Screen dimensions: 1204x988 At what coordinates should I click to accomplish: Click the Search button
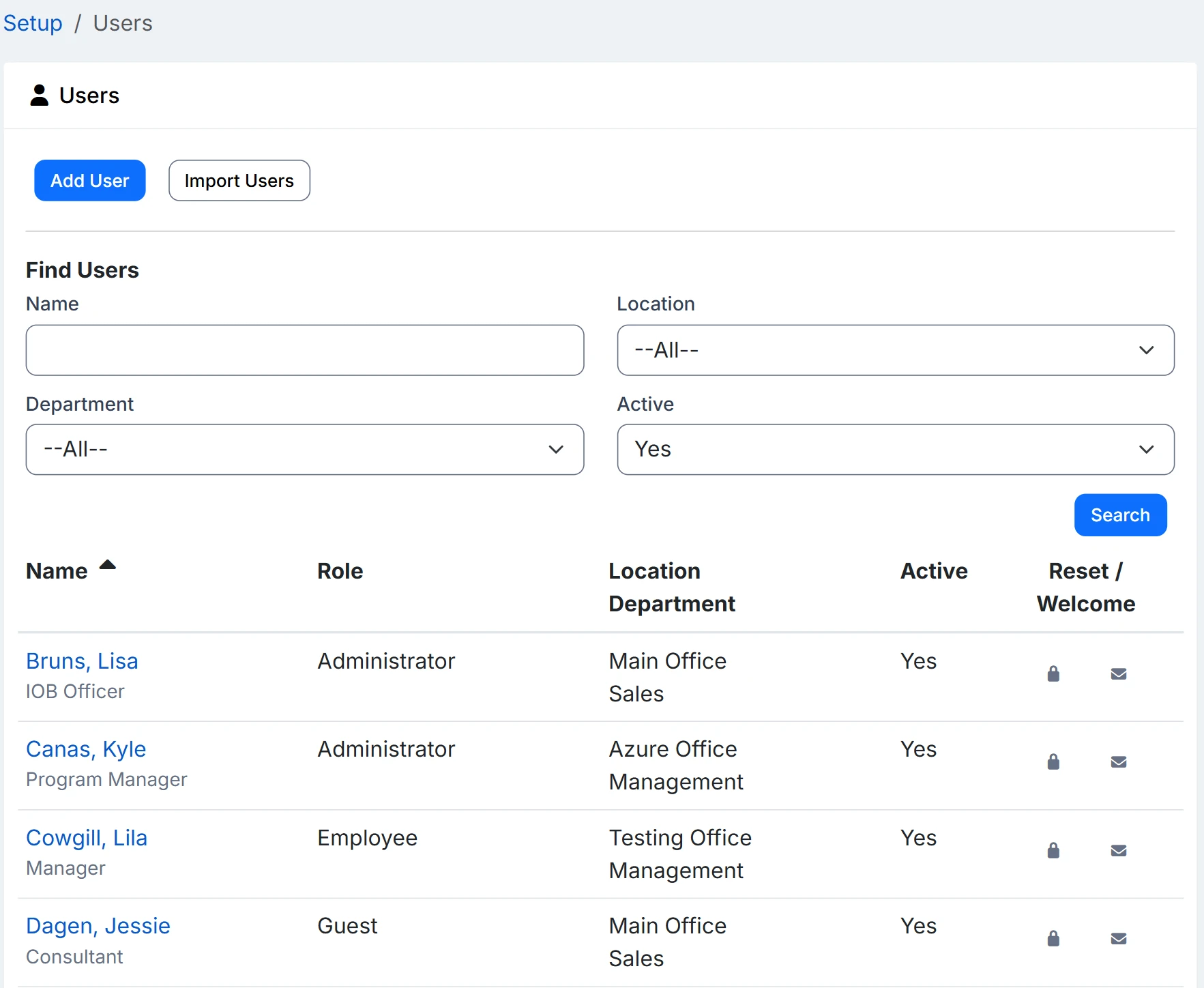coord(1120,515)
